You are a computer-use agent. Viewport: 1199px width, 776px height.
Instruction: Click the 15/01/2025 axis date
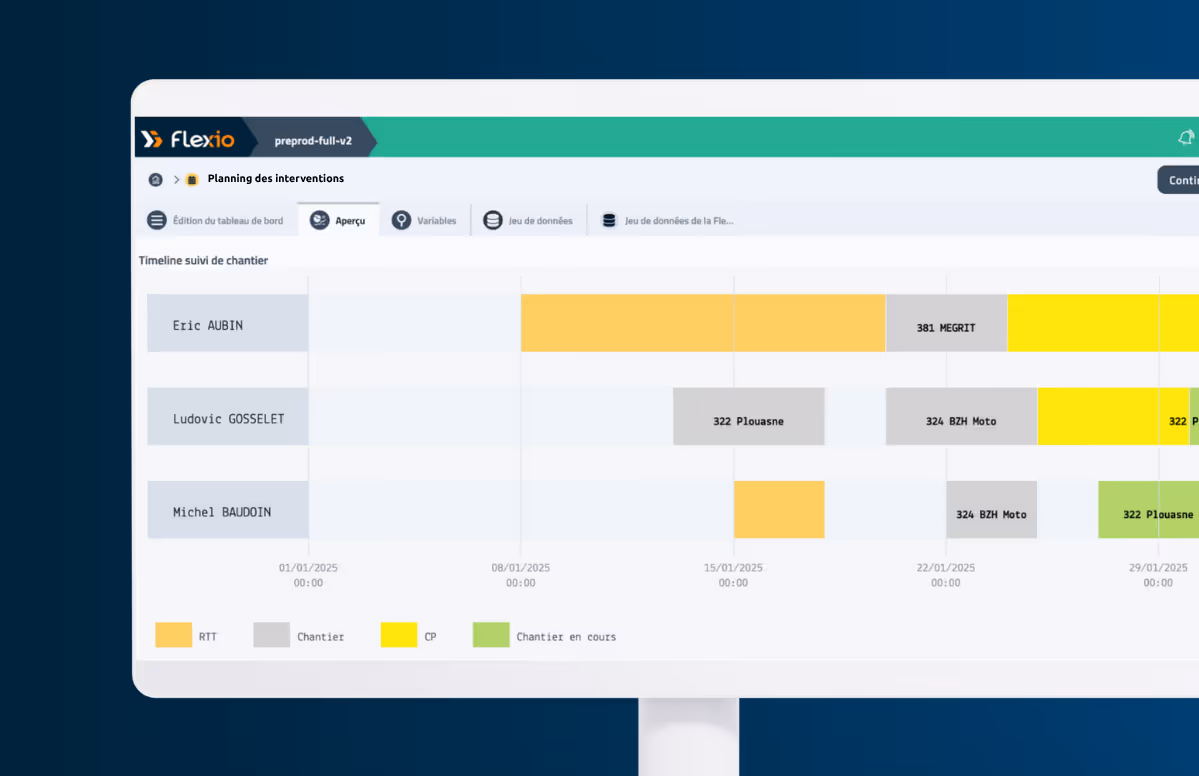(x=733, y=575)
